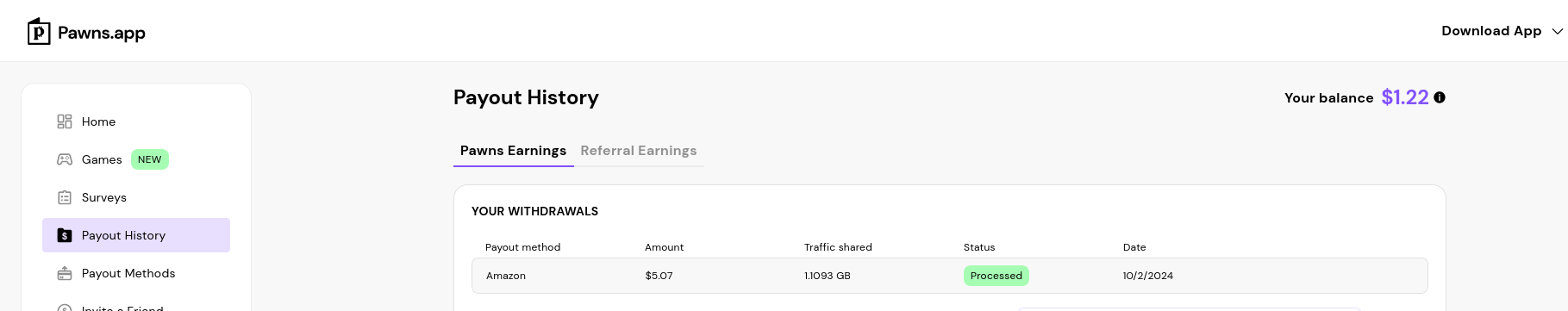
Task: Click the NEW badge beside Games
Action: coord(150,159)
